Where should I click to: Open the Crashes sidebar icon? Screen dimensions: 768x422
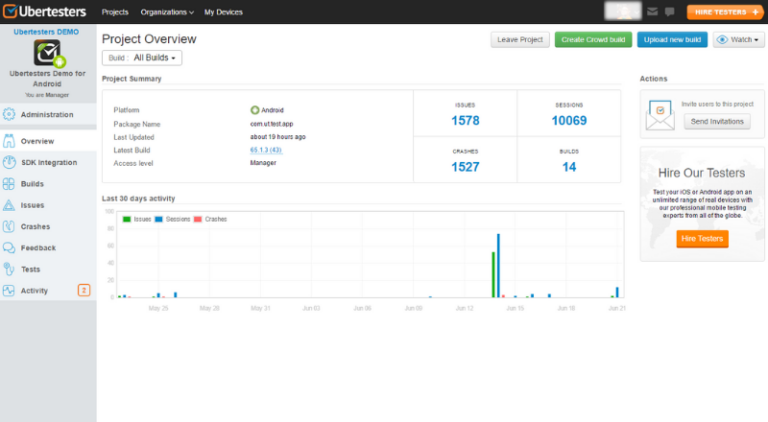(x=10, y=226)
